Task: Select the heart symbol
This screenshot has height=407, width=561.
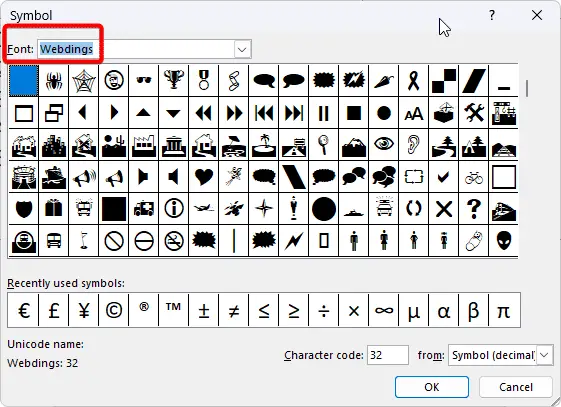Action: [204, 177]
